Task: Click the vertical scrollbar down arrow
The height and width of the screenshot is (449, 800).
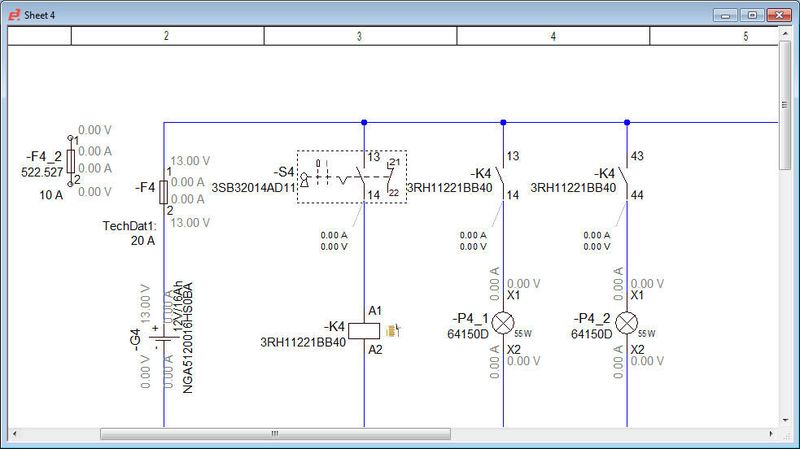Action: [785, 418]
